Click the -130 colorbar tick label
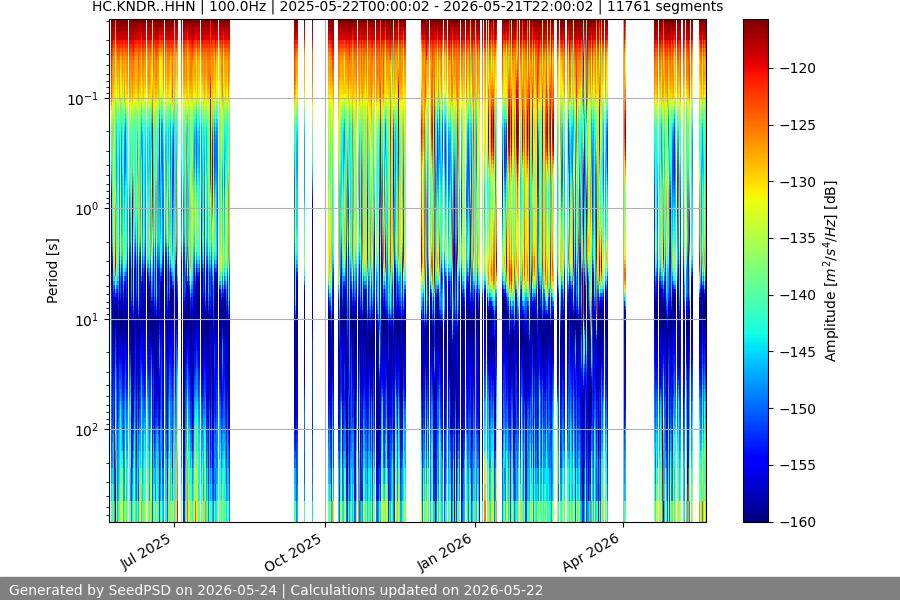 pyautogui.click(x=798, y=182)
